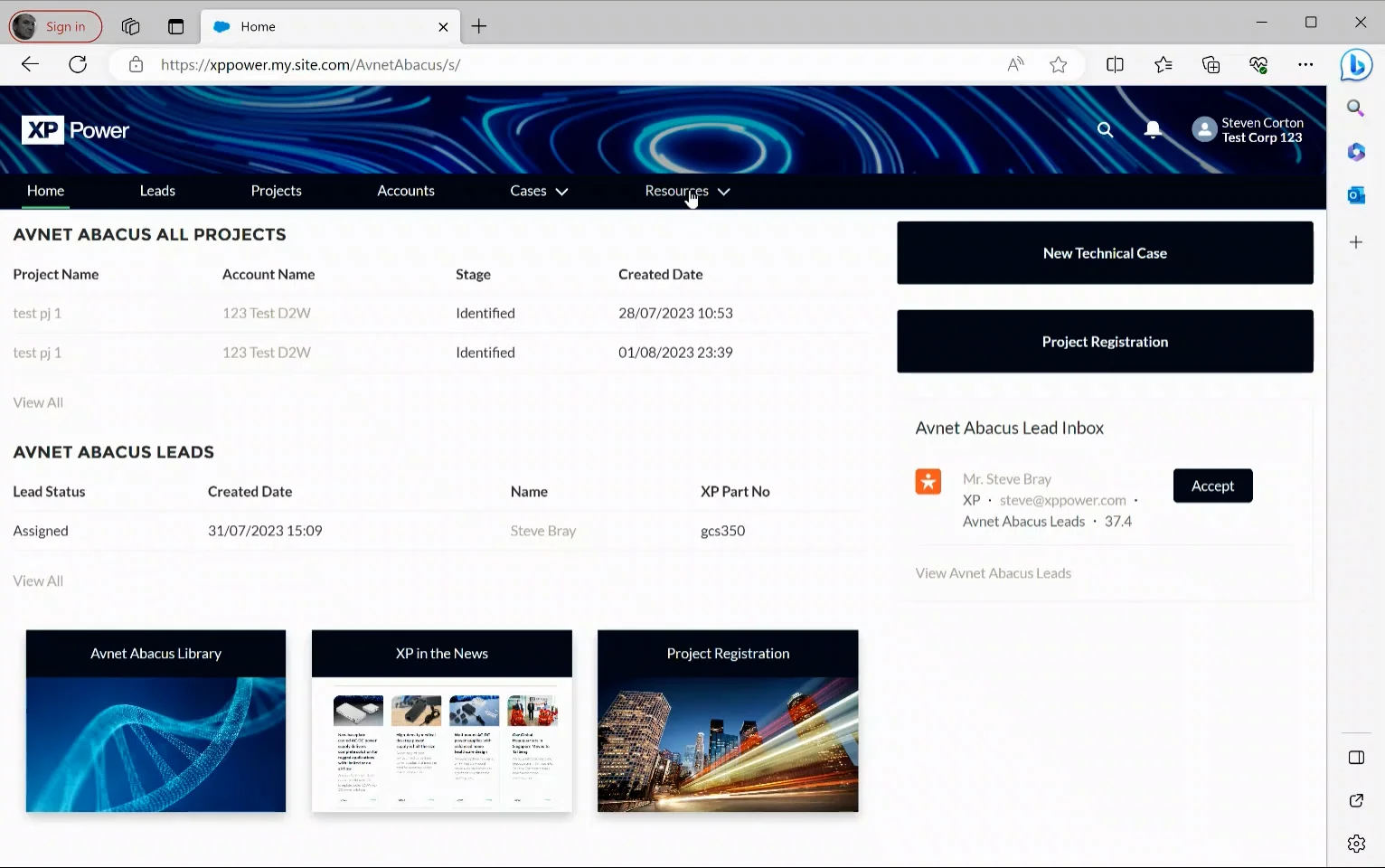Open Steven Corton user profile avatar

tap(1204, 129)
